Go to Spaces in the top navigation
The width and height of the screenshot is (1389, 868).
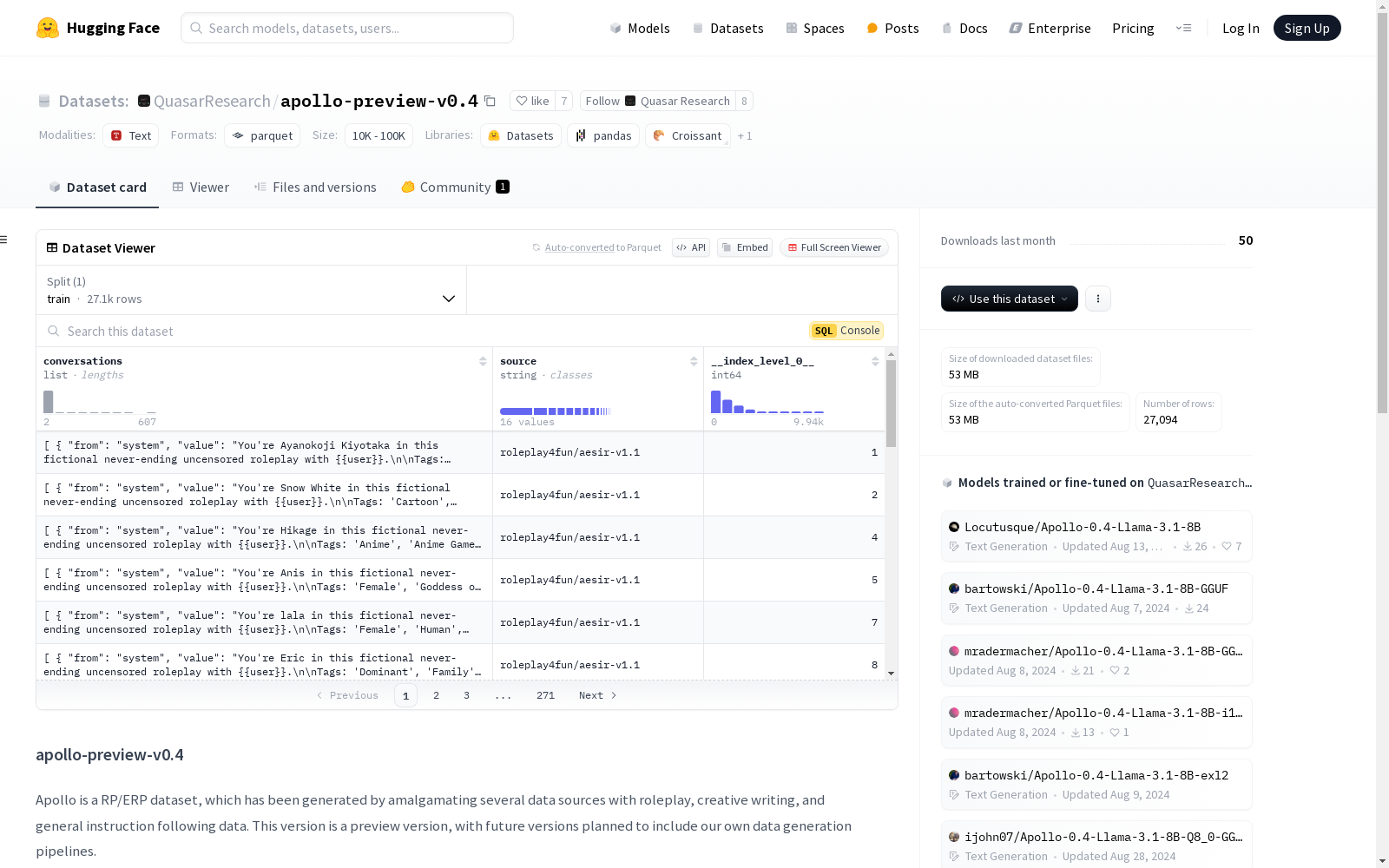click(x=815, y=28)
